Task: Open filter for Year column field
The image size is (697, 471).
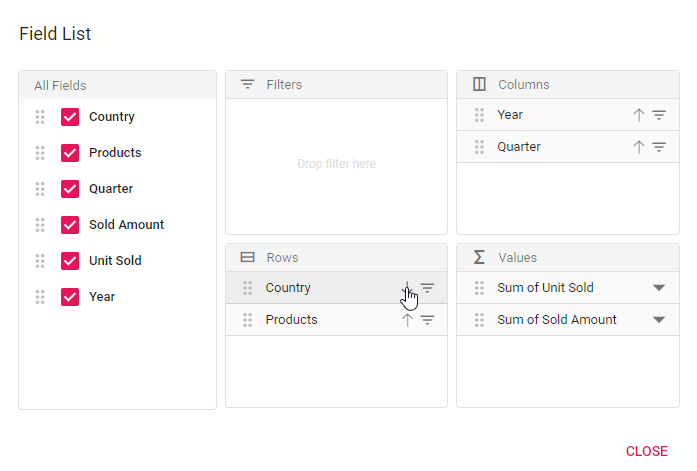Action: tap(659, 115)
